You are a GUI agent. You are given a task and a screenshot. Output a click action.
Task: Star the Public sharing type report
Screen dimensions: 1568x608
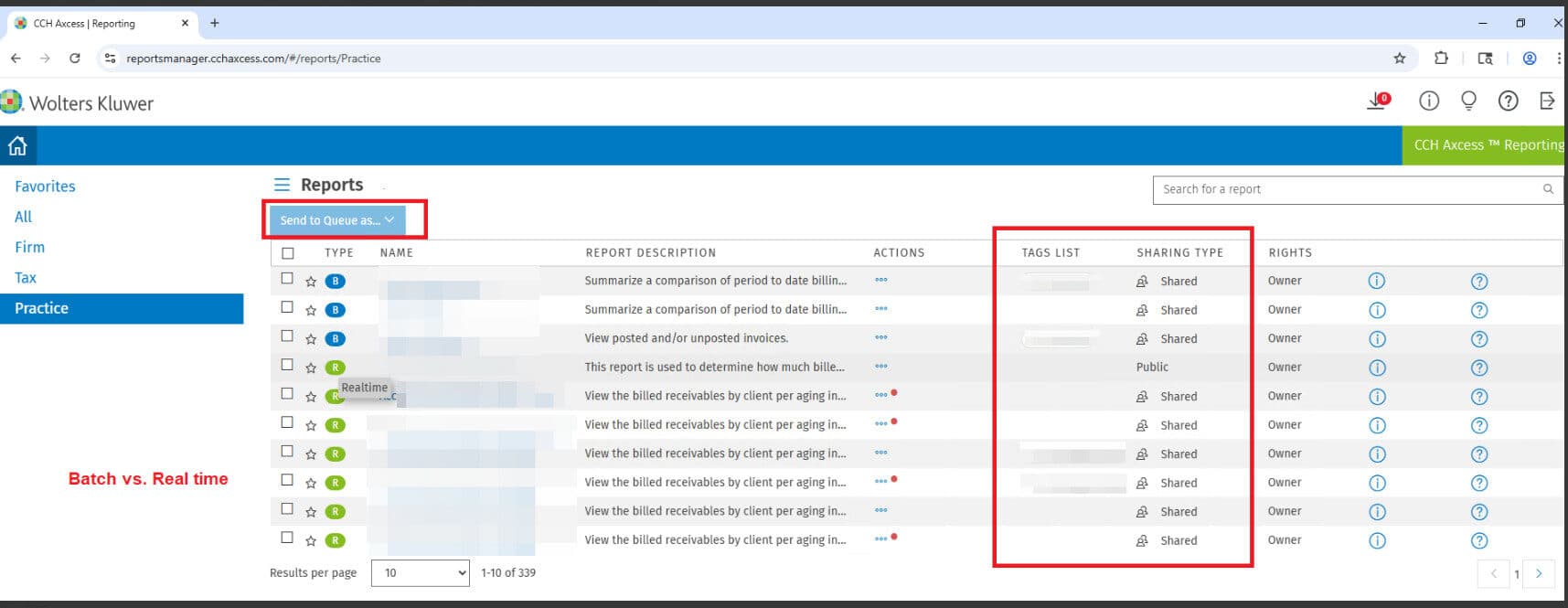point(311,368)
